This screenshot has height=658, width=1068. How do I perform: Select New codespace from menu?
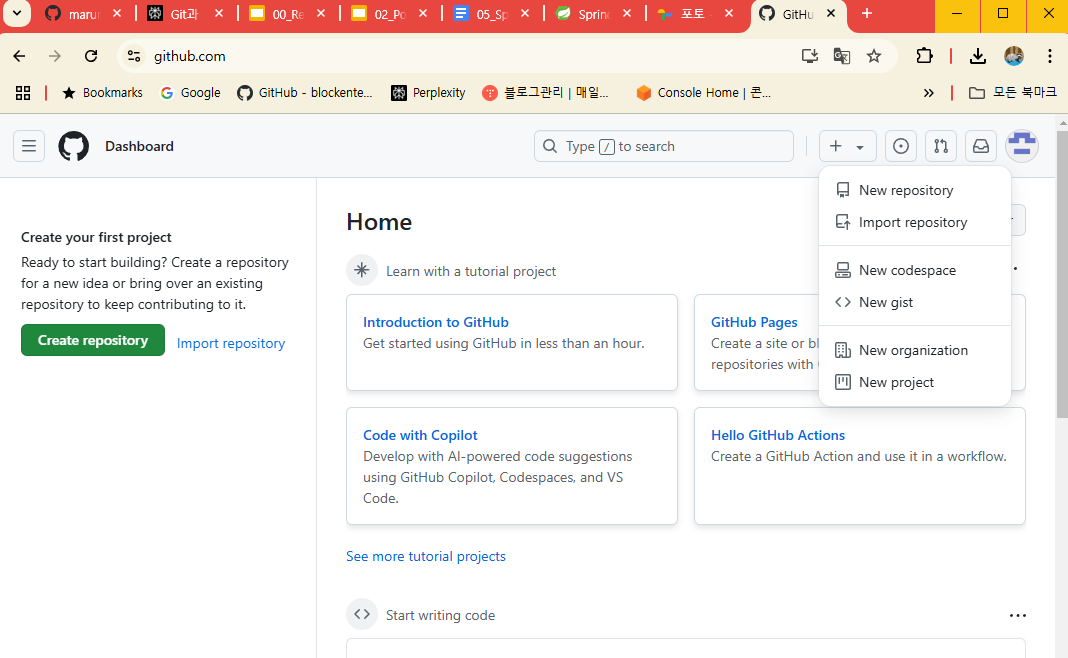coord(915,270)
